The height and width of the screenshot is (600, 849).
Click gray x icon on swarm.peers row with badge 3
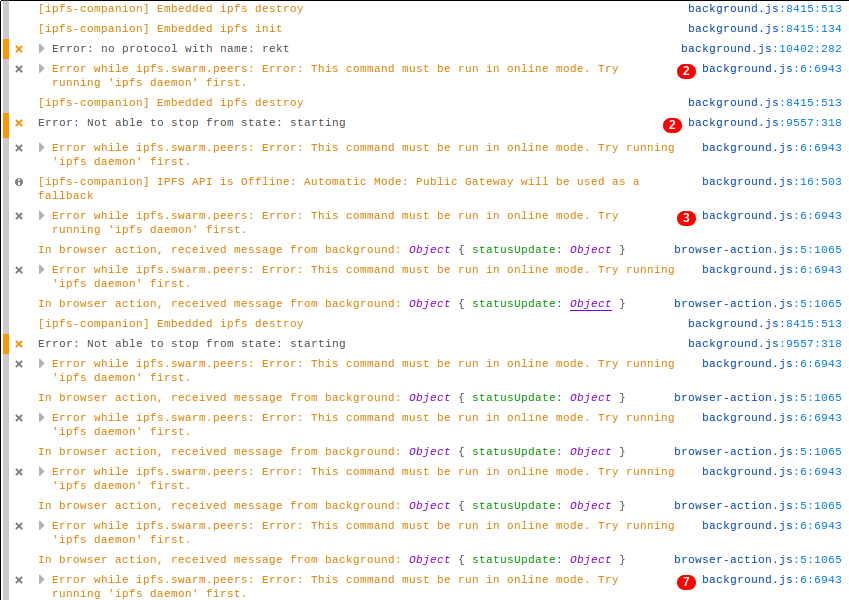coord(19,216)
